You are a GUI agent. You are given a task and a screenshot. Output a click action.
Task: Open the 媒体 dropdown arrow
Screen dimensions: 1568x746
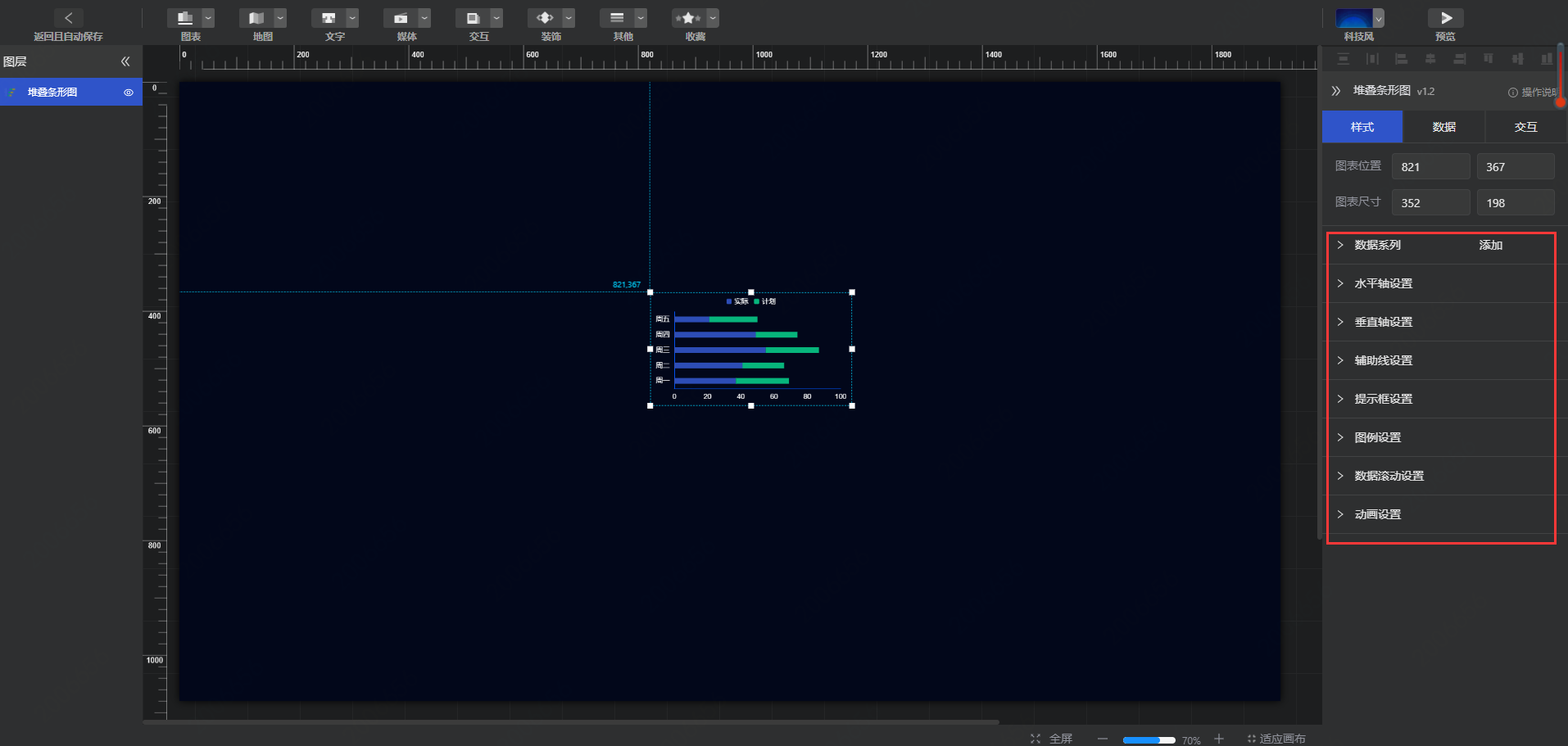click(424, 18)
